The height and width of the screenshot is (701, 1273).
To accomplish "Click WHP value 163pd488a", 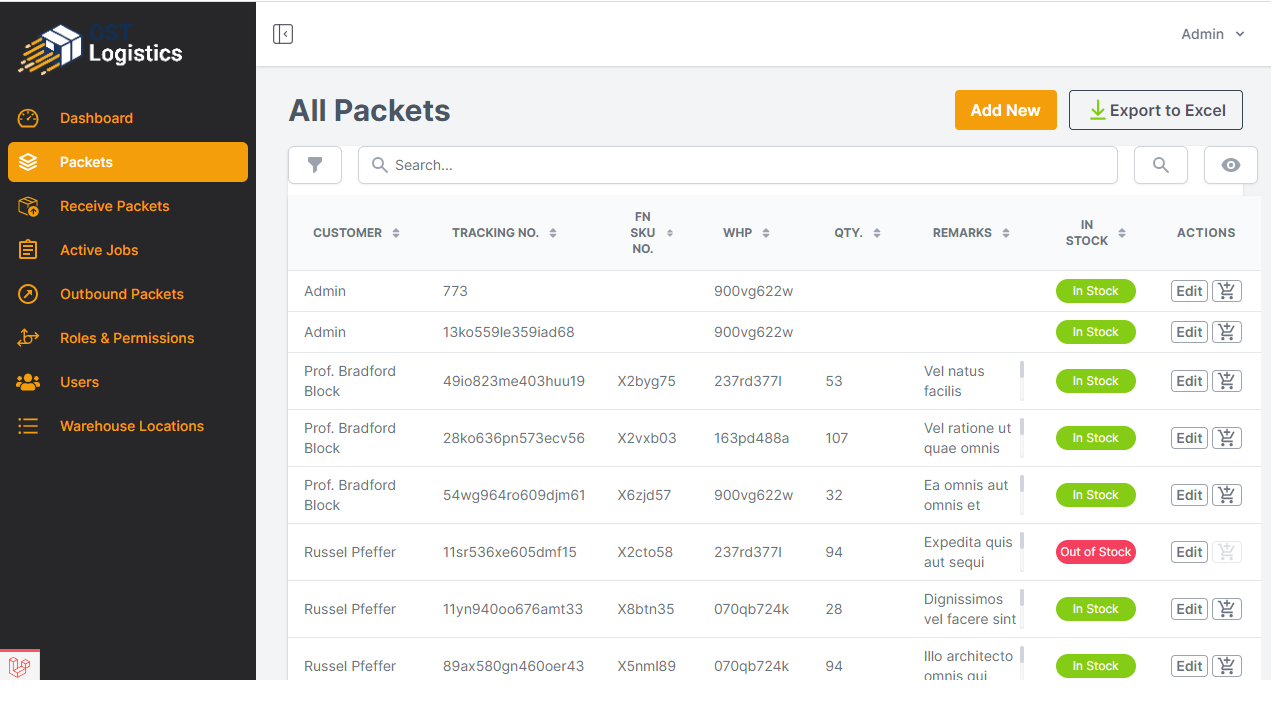I will 751,438.
